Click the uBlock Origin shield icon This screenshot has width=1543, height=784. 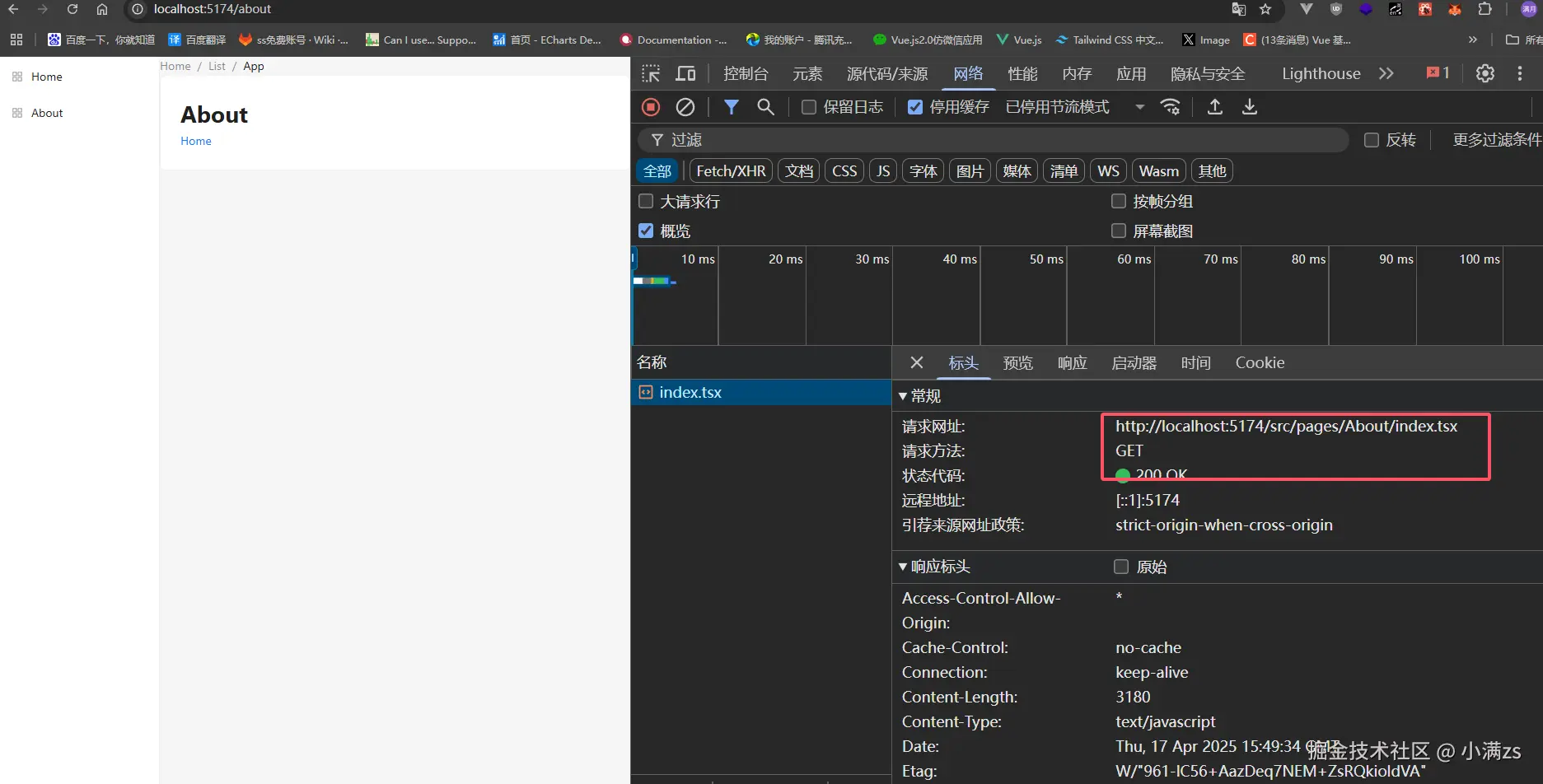(x=1336, y=9)
